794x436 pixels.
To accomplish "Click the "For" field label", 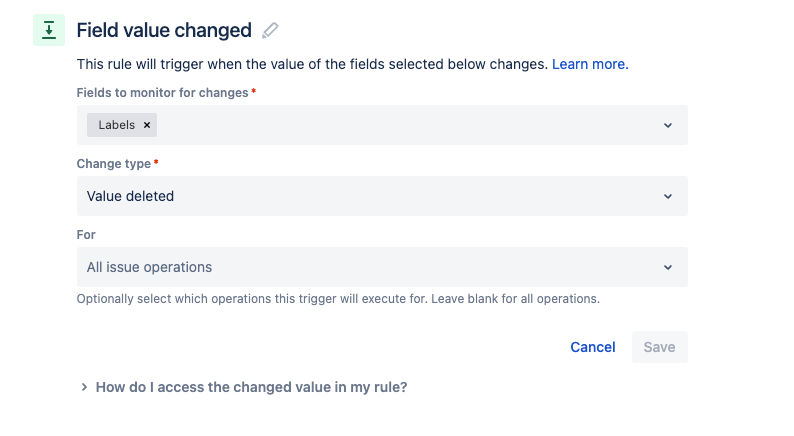I will tap(86, 234).
